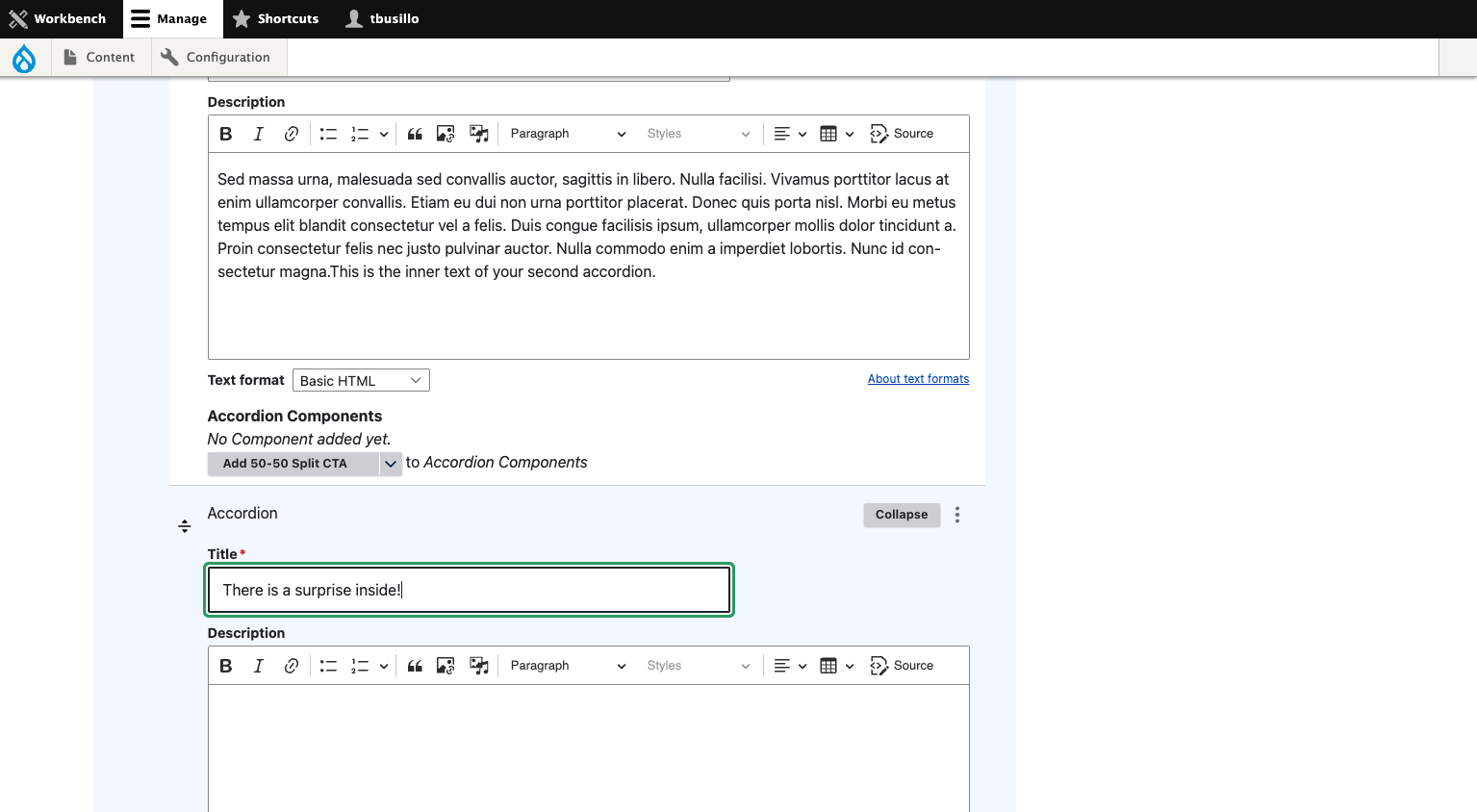Click Insert media icon in the upper Description toolbar

(x=479, y=134)
